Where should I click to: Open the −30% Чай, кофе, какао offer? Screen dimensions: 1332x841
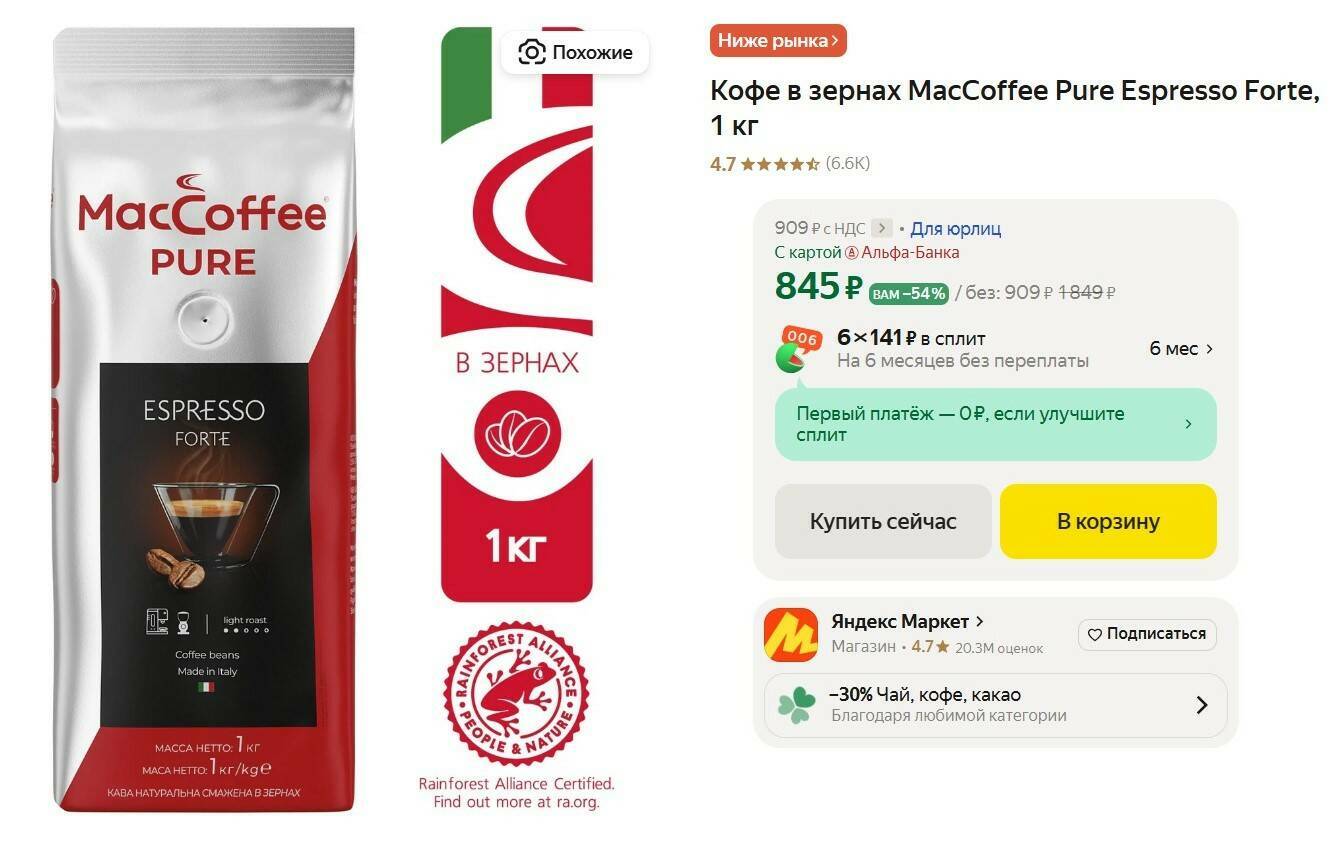(x=996, y=705)
